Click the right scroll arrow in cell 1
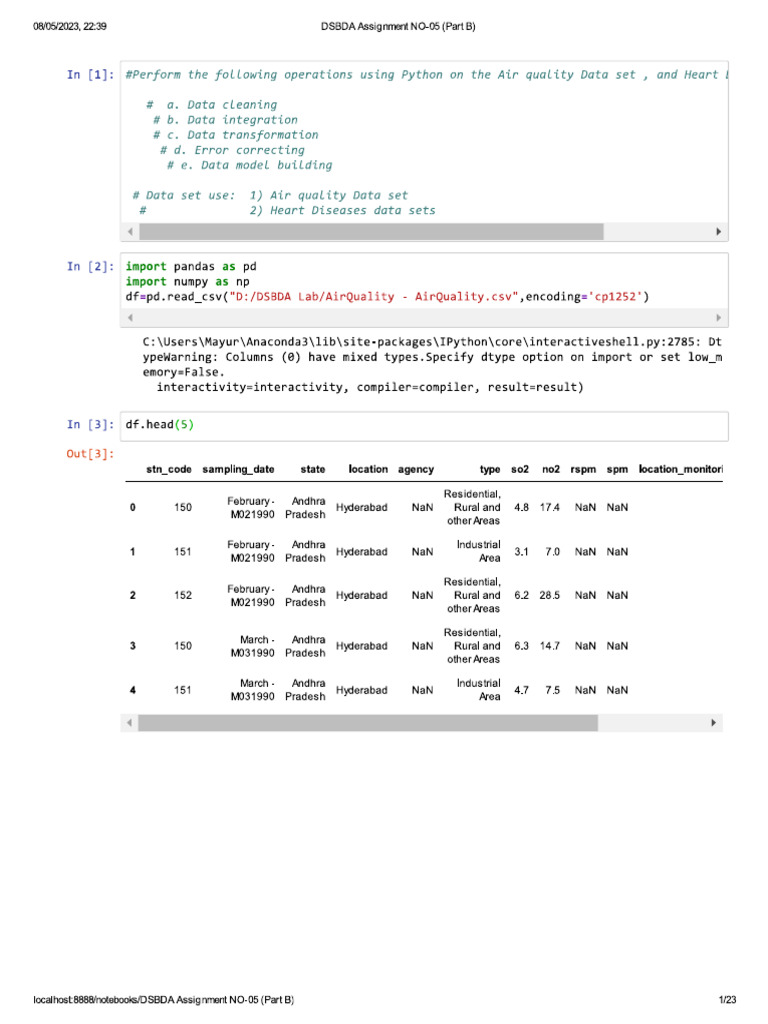 click(x=718, y=232)
